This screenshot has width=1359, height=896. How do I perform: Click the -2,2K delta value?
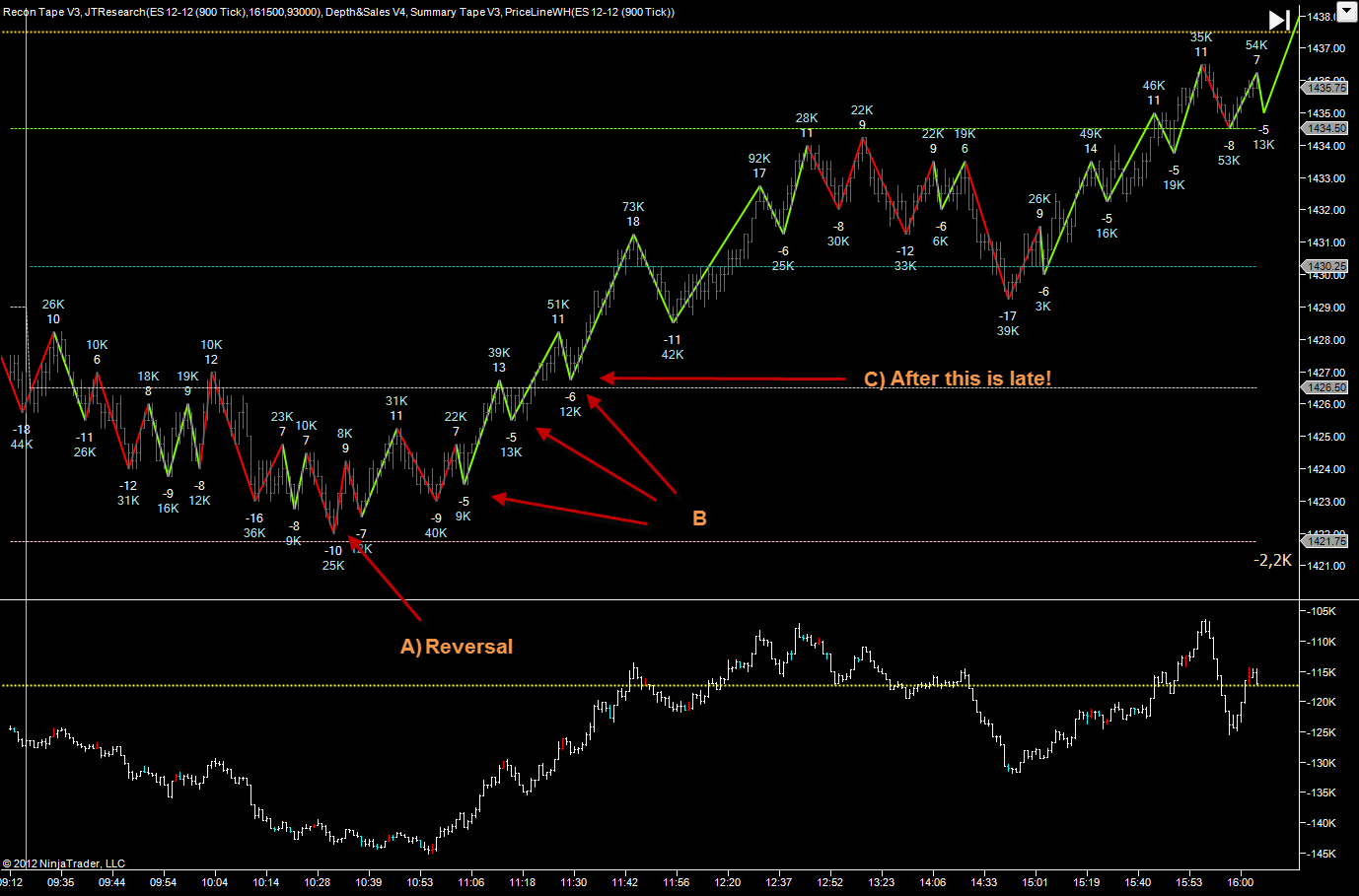1272,560
